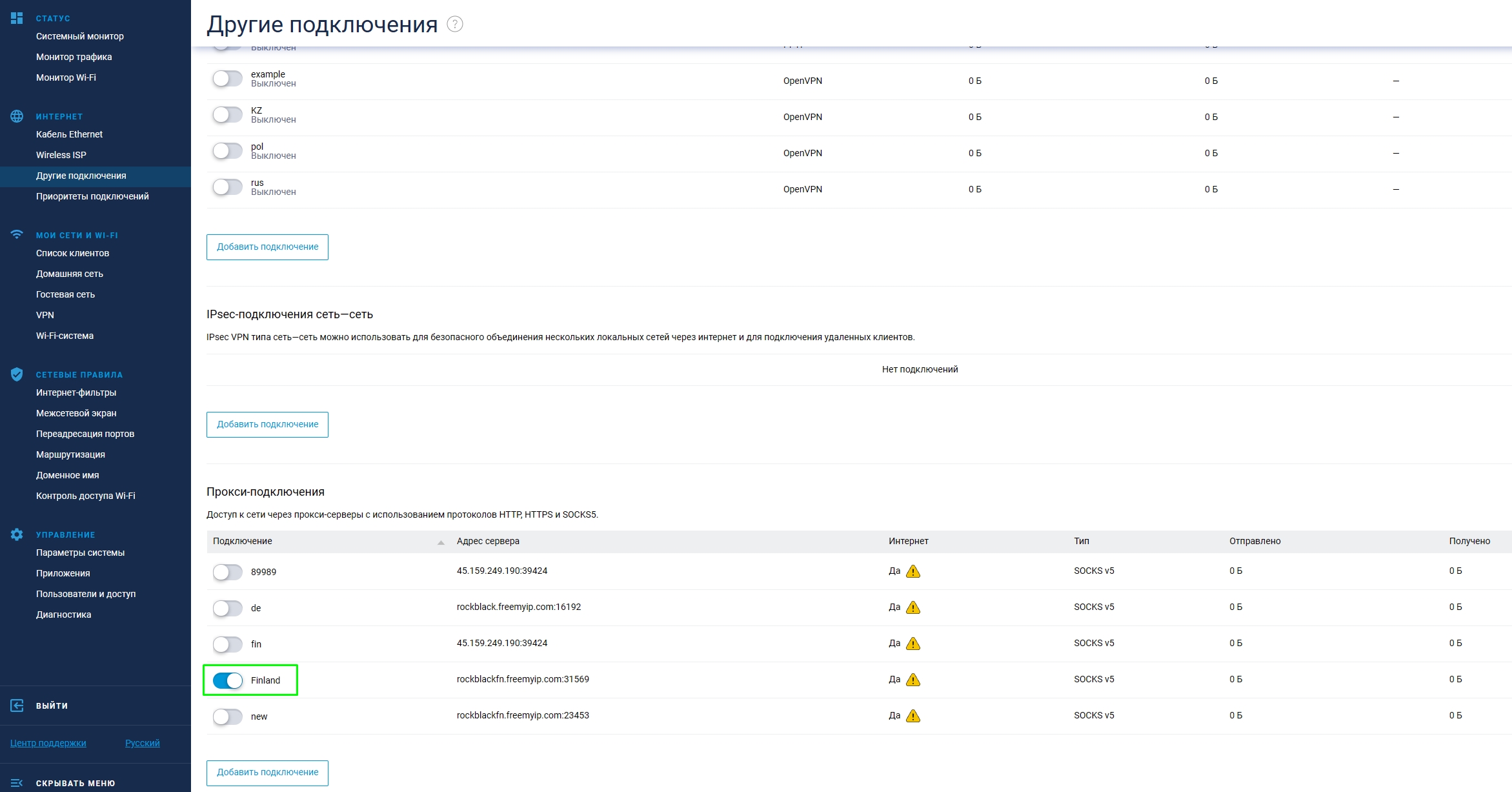Click the network rules shield icon
Screen dimensions: 1512x792
17,374
